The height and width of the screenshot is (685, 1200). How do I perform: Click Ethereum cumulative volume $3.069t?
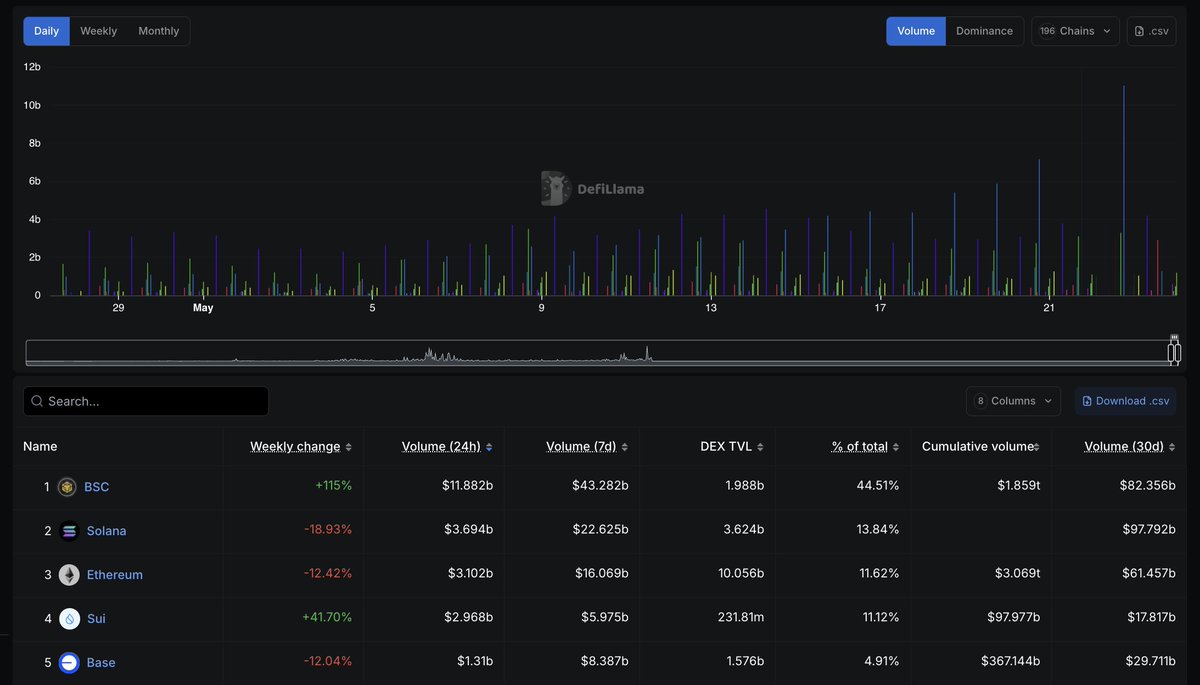[x=1018, y=575]
